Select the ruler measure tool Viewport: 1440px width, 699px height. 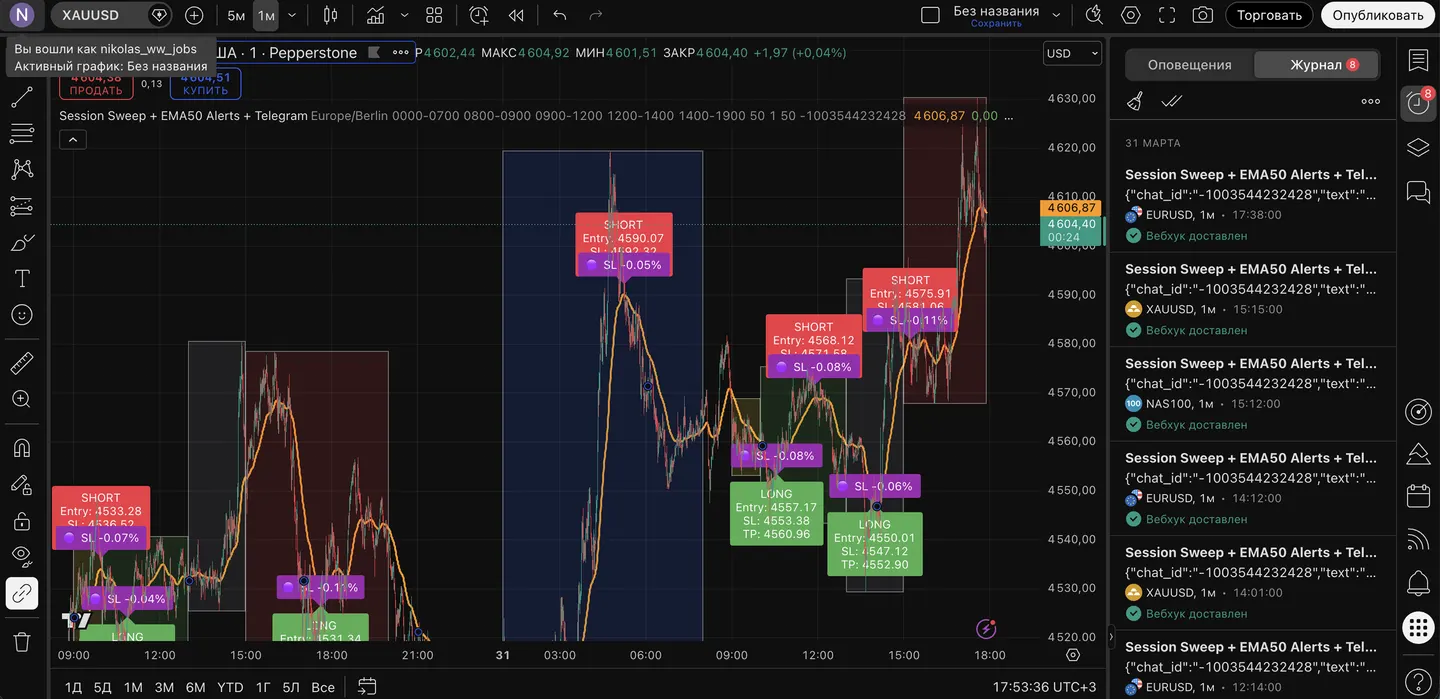21,362
